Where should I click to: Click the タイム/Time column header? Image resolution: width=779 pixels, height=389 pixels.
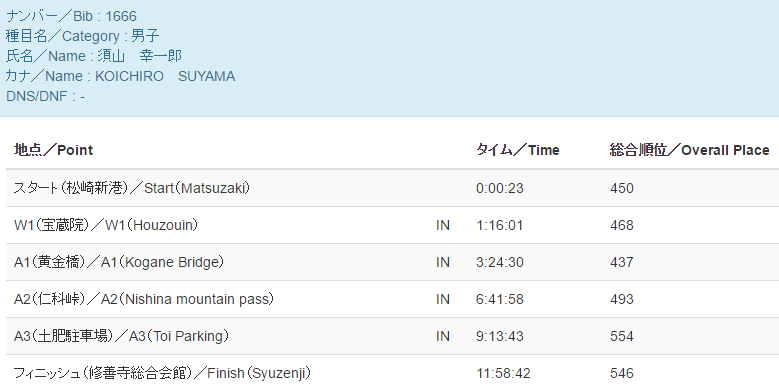tap(518, 150)
